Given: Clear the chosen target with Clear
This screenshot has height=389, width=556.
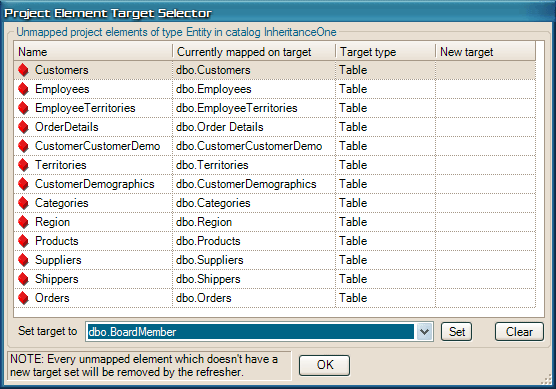Looking at the screenshot, I should pyautogui.click(x=519, y=332).
